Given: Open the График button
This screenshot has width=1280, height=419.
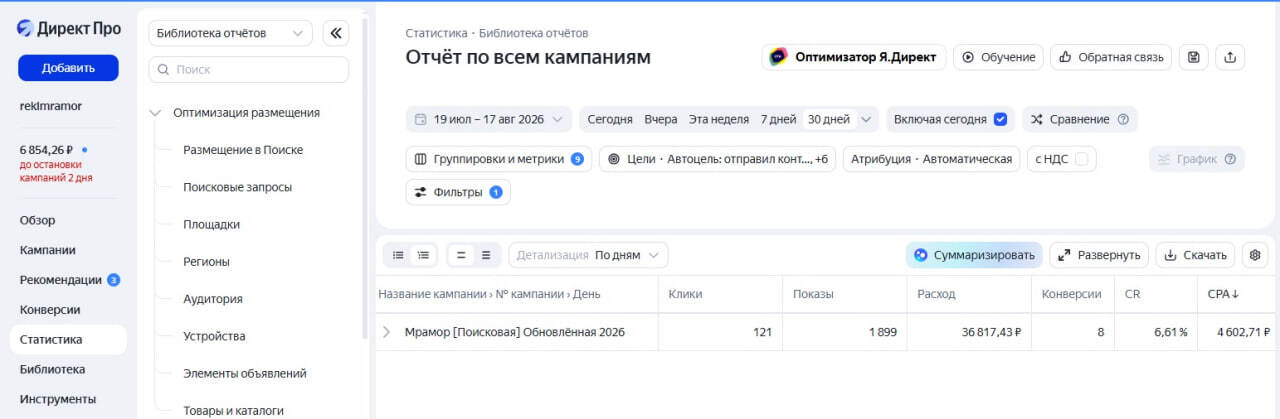Looking at the screenshot, I should coord(1197,159).
